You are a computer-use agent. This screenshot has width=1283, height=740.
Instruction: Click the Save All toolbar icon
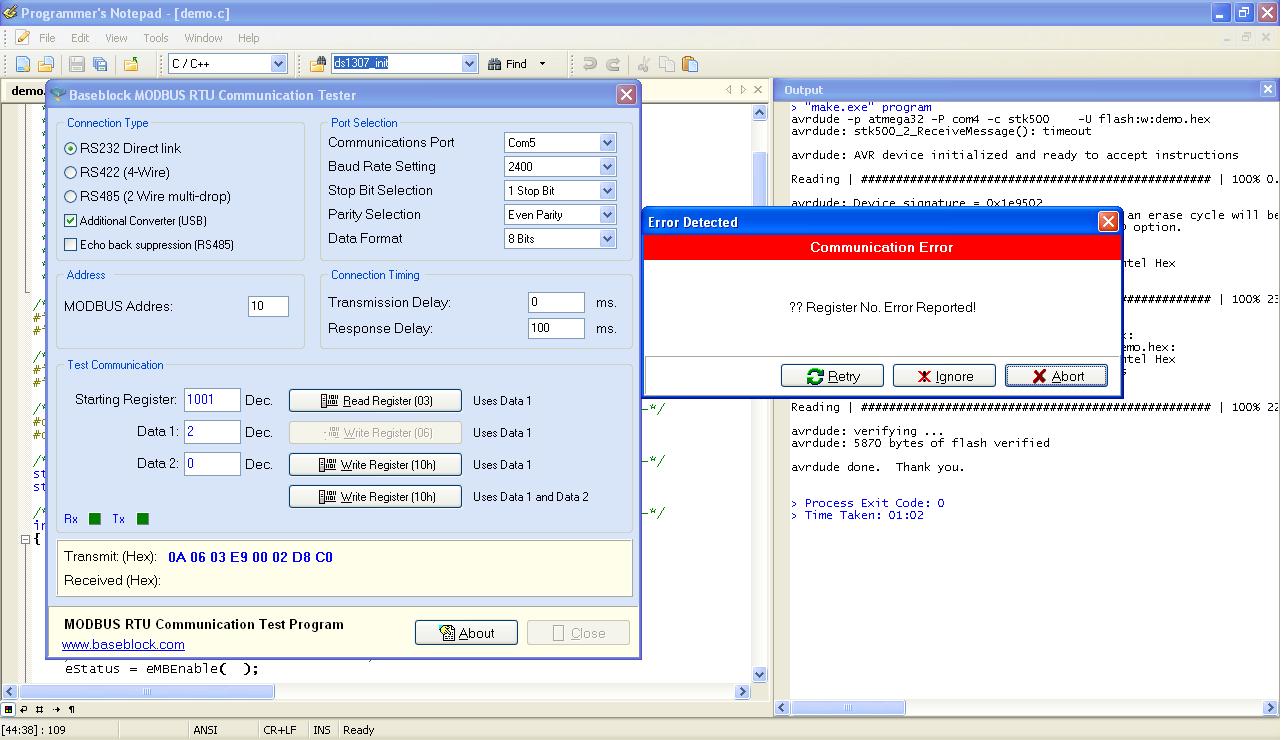[x=100, y=64]
